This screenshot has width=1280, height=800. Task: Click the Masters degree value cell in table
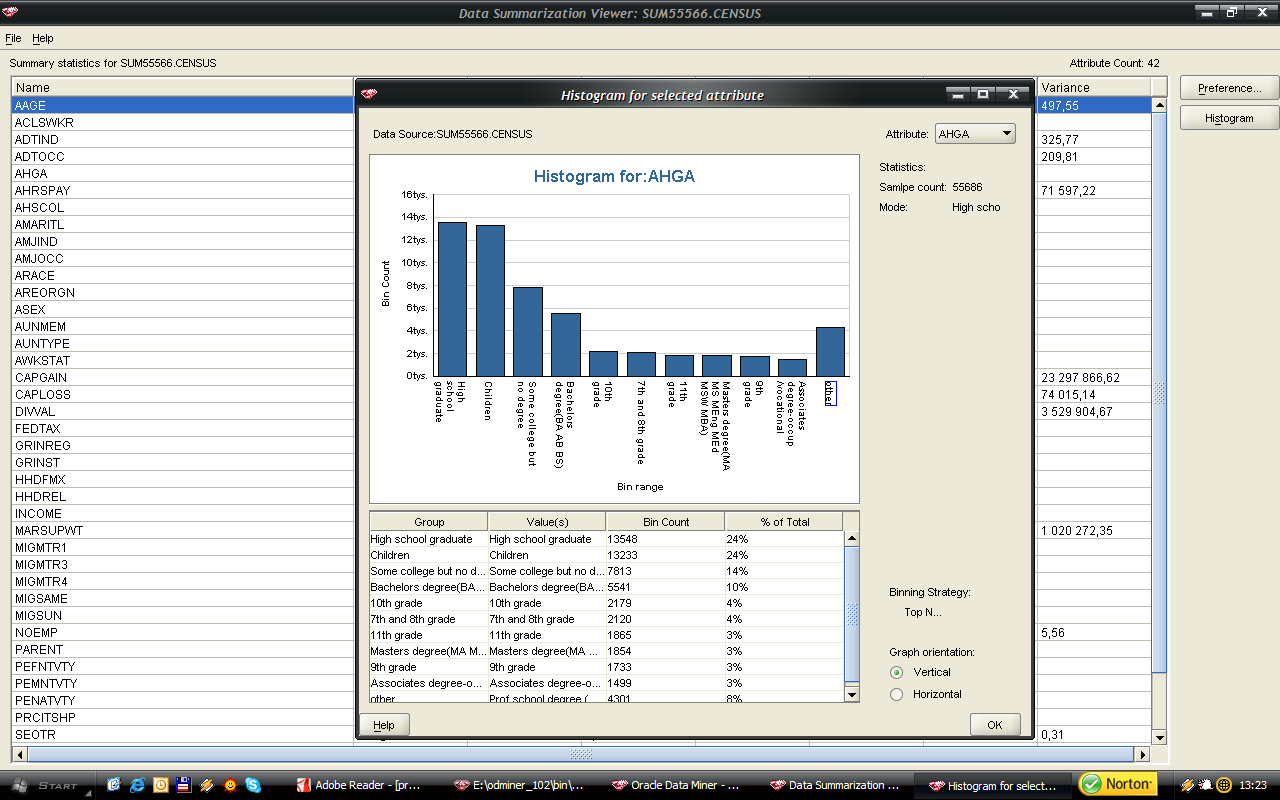tap(547, 651)
